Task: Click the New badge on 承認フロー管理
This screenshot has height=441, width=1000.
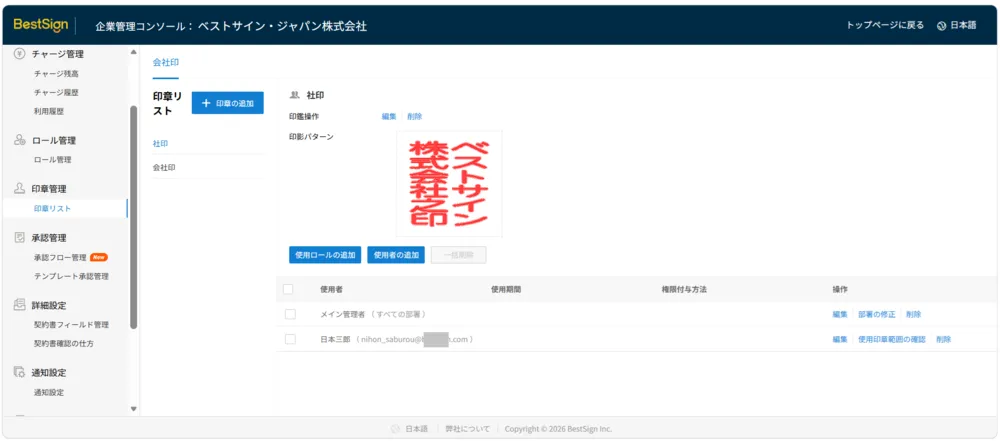Action: pos(99,257)
